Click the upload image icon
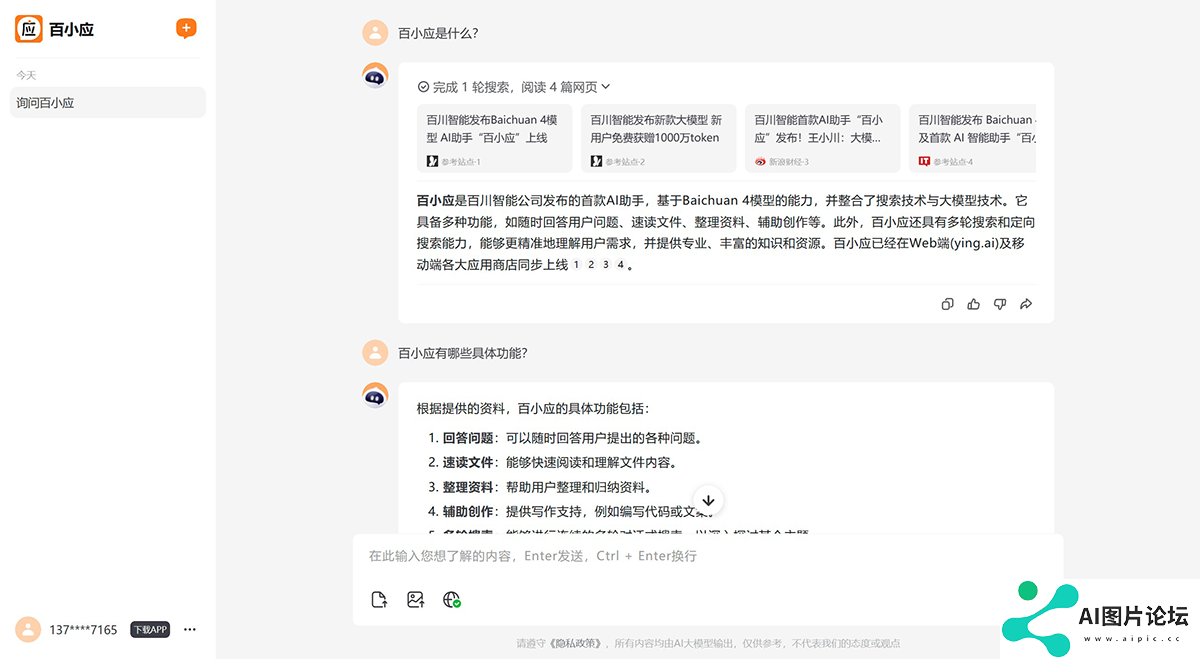 416,600
